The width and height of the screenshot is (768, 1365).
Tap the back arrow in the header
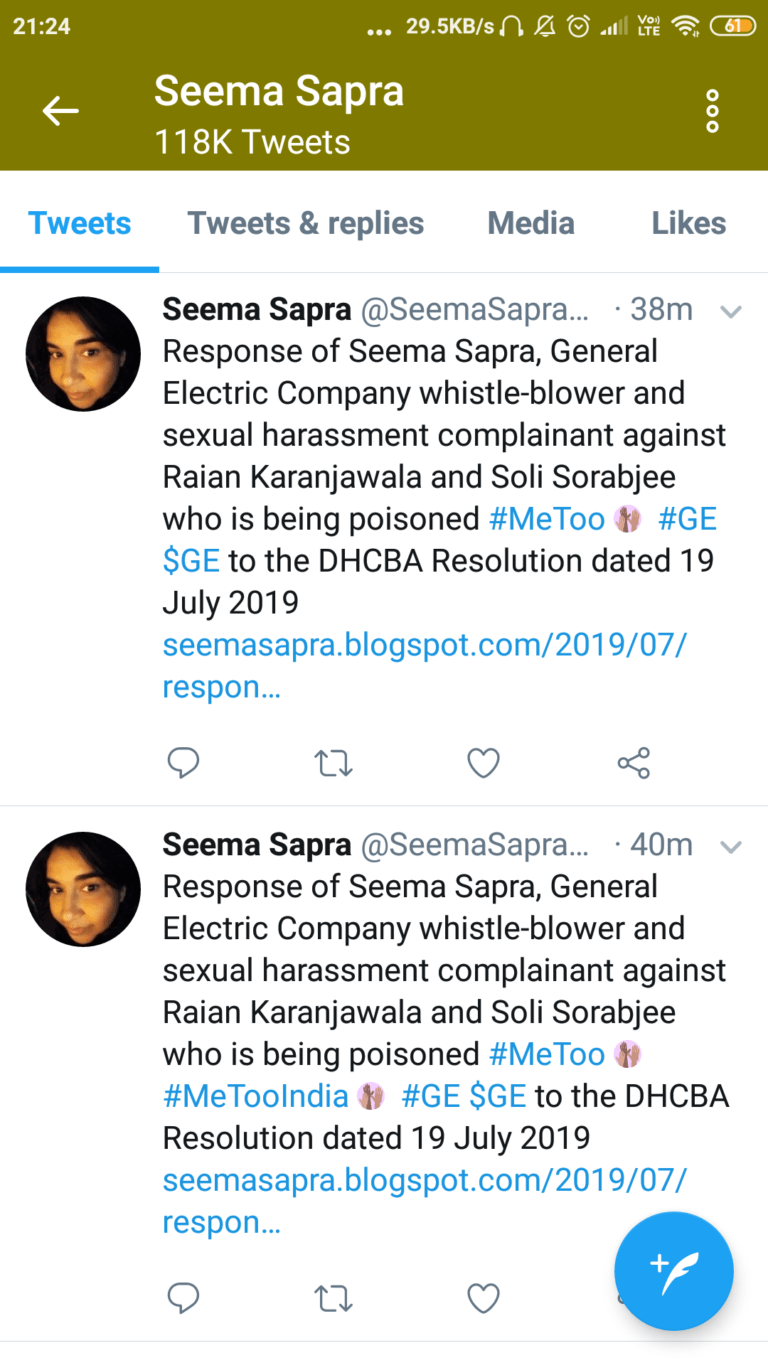60,111
